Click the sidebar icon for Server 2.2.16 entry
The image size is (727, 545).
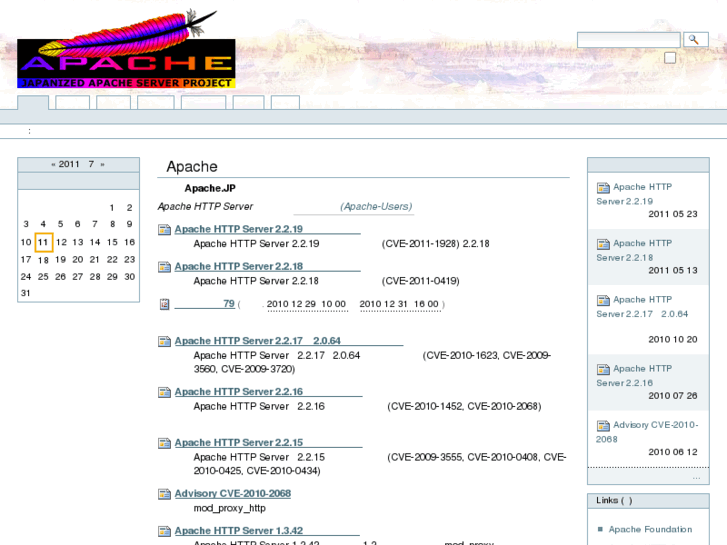point(603,369)
